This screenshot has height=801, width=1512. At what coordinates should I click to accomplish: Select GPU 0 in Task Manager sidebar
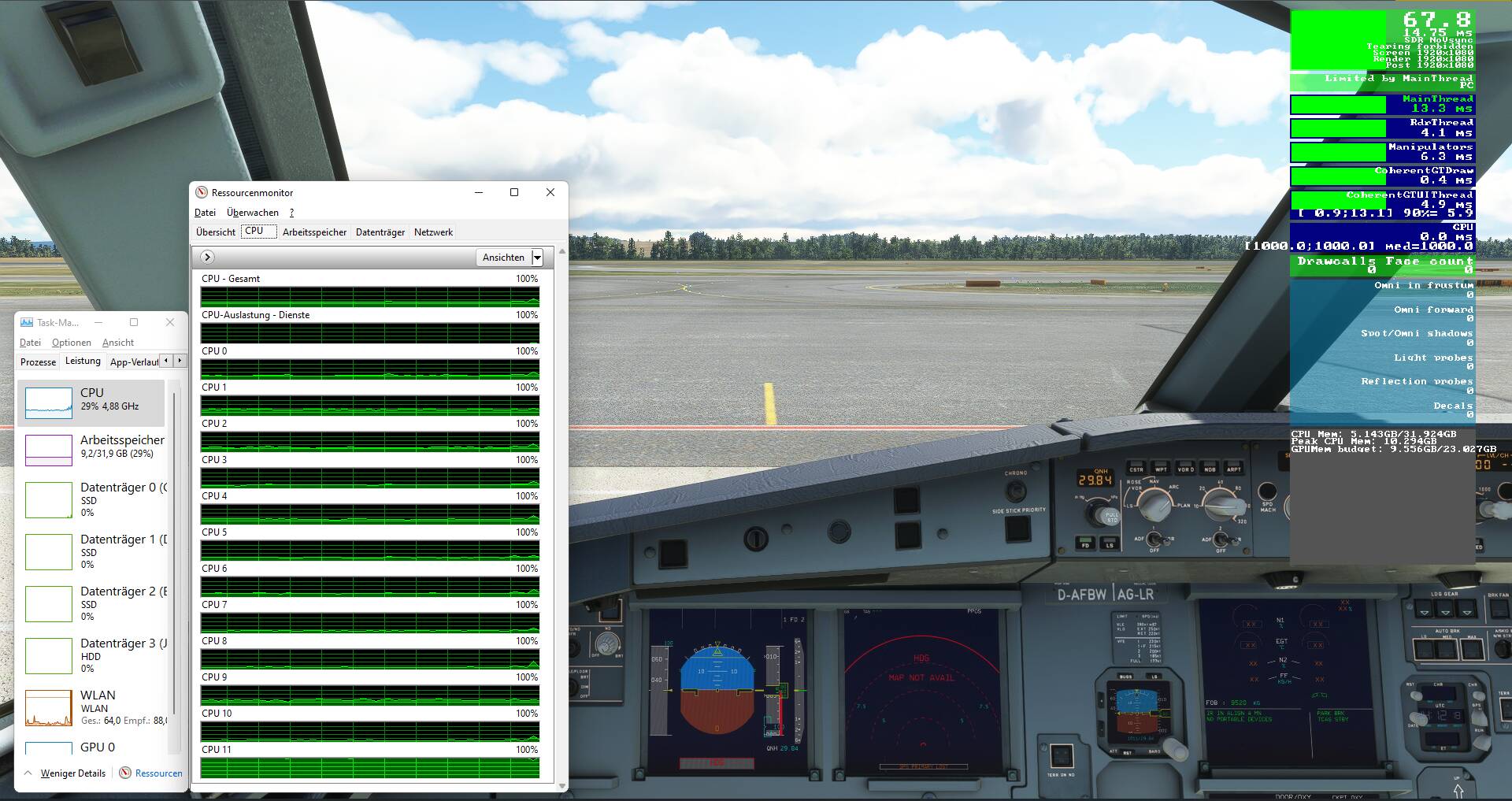(x=93, y=747)
